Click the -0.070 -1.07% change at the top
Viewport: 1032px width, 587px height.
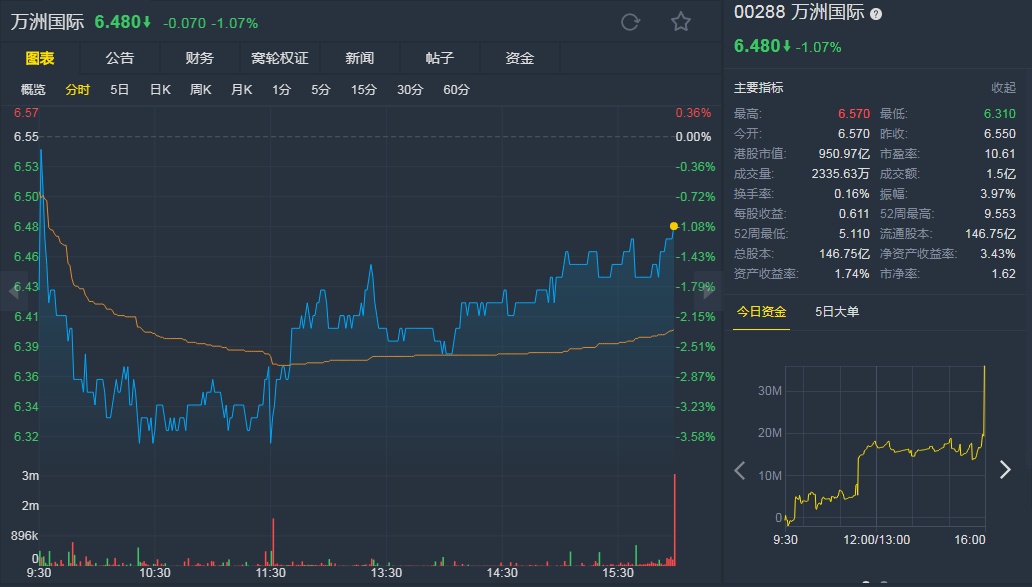coord(211,23)
